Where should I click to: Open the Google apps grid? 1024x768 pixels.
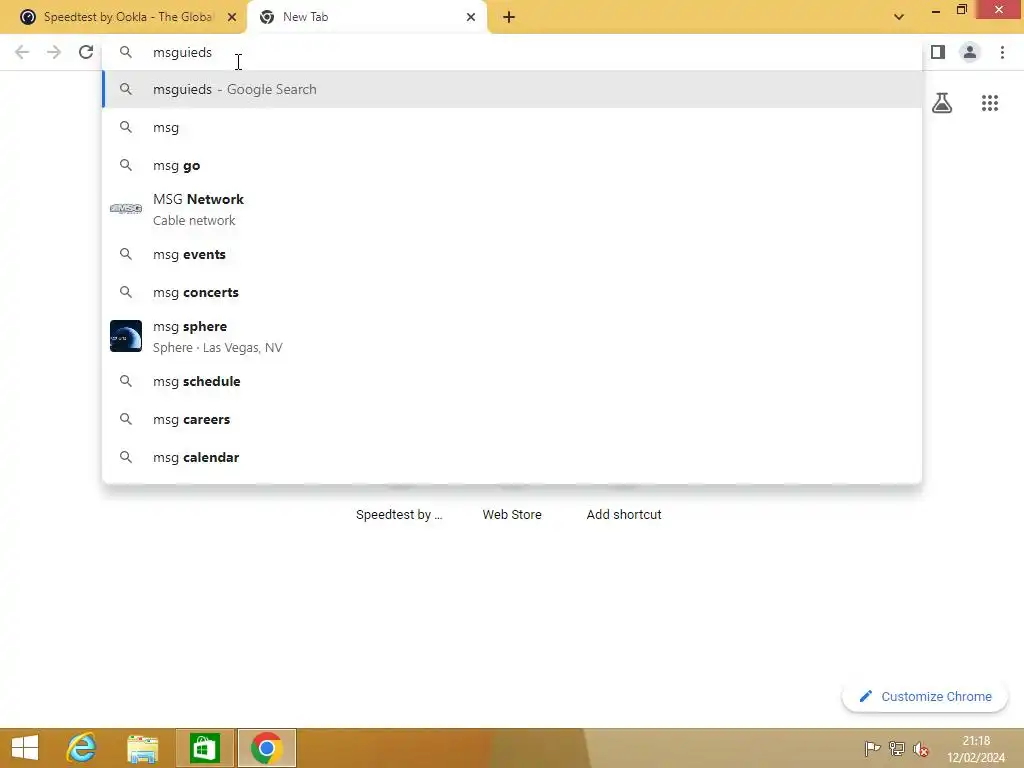click(x=990, y=103)
